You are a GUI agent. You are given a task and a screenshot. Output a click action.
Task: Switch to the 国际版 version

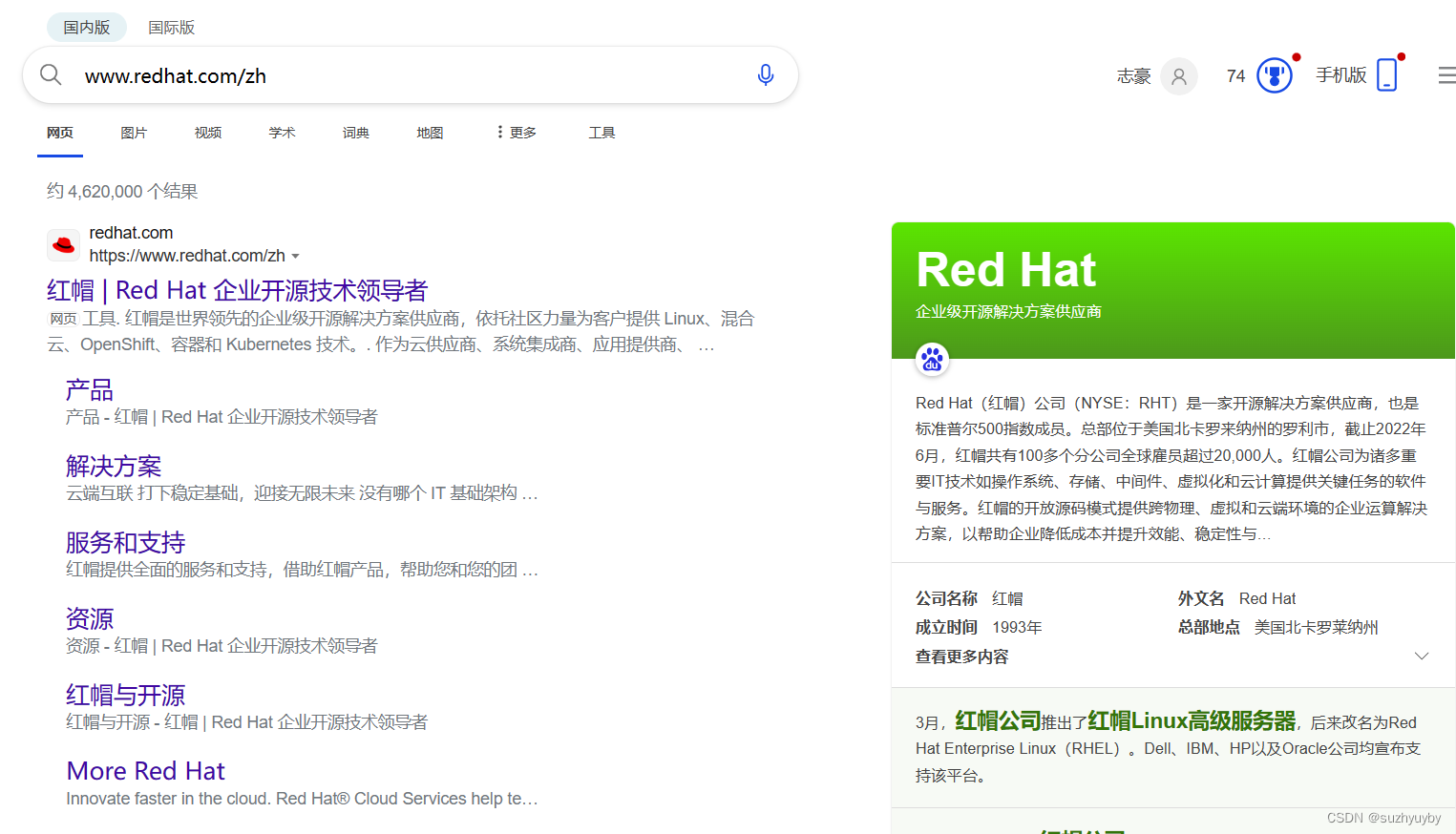tap(171, 27)
